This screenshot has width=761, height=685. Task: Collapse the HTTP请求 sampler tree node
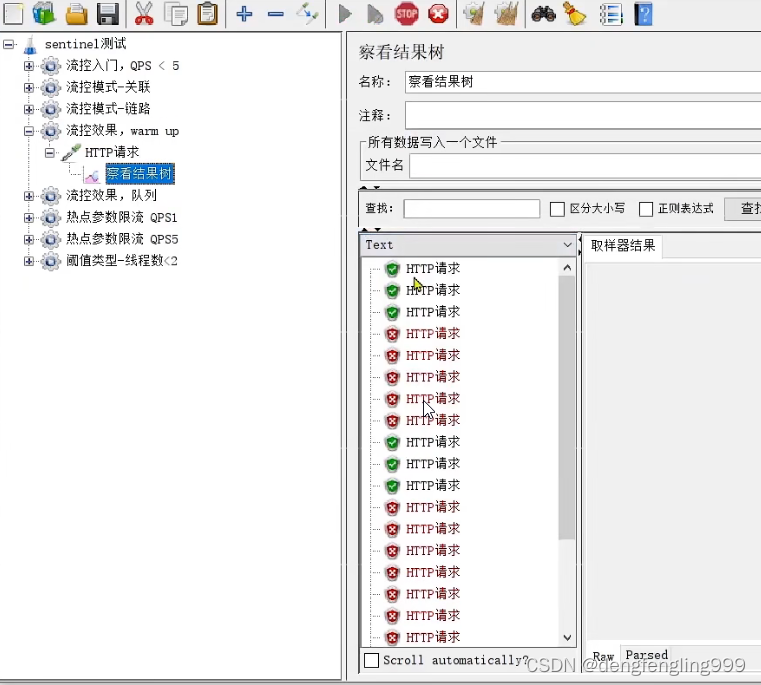pos(50,153)
